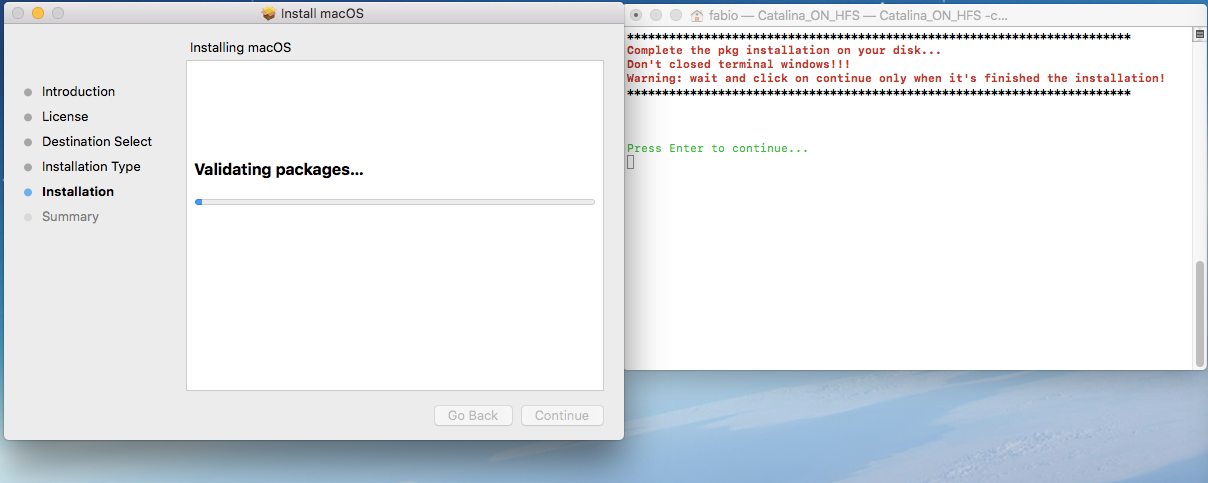Click the Terminal cursor block
Screen dimensions: 1208x483
tap(630, 162)
